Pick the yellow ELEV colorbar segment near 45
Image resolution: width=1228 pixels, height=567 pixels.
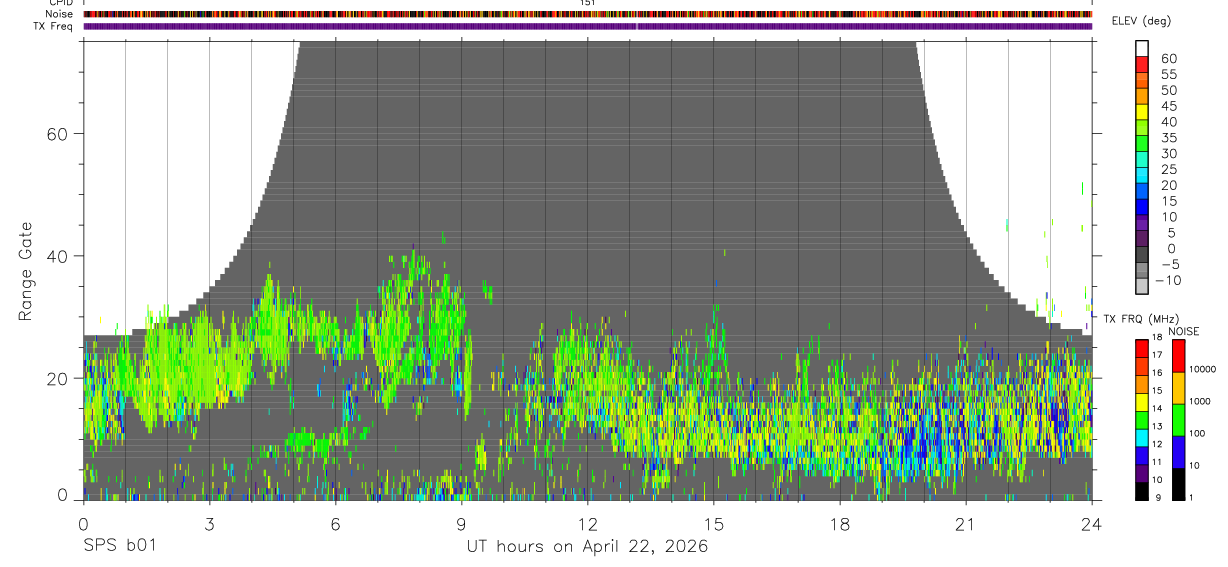pos(1142,113)
